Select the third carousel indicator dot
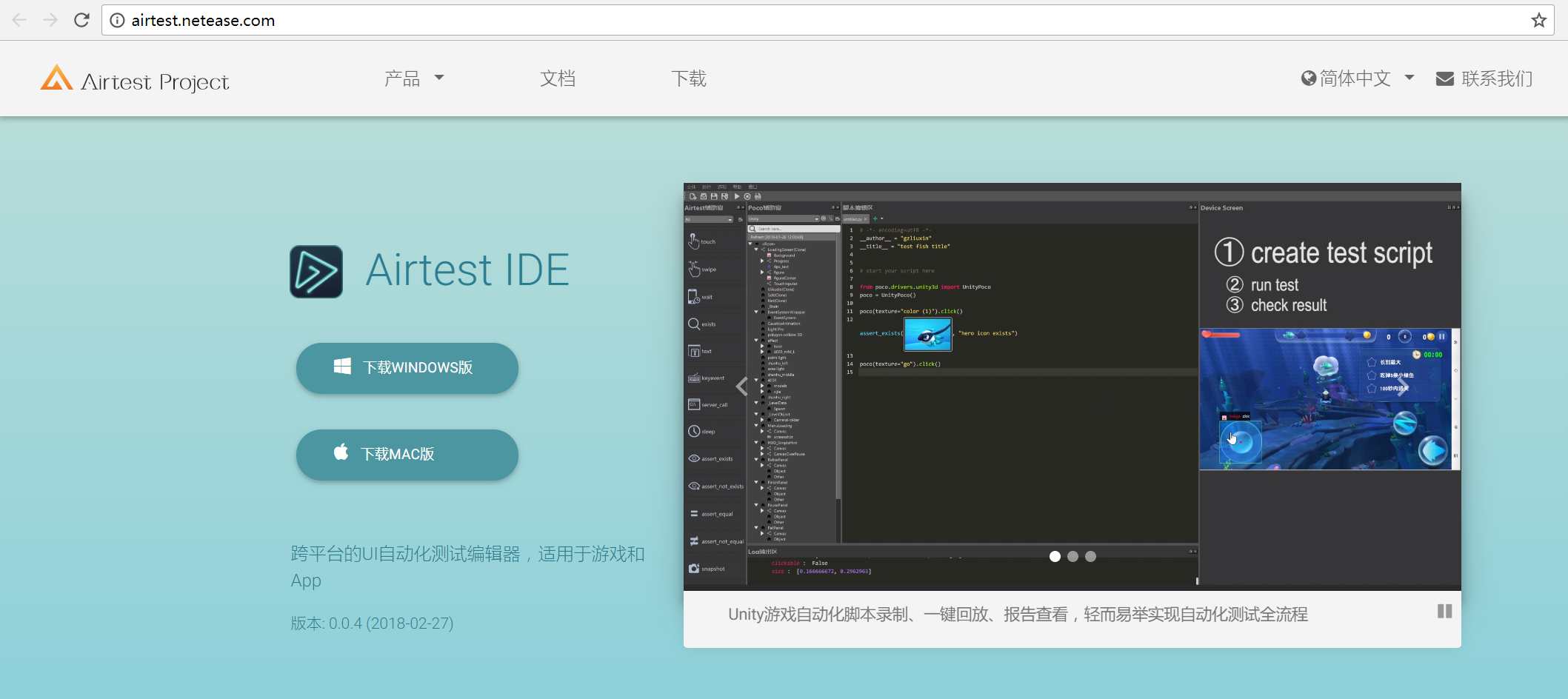 pyautogui.click(x=1090, y=557)
